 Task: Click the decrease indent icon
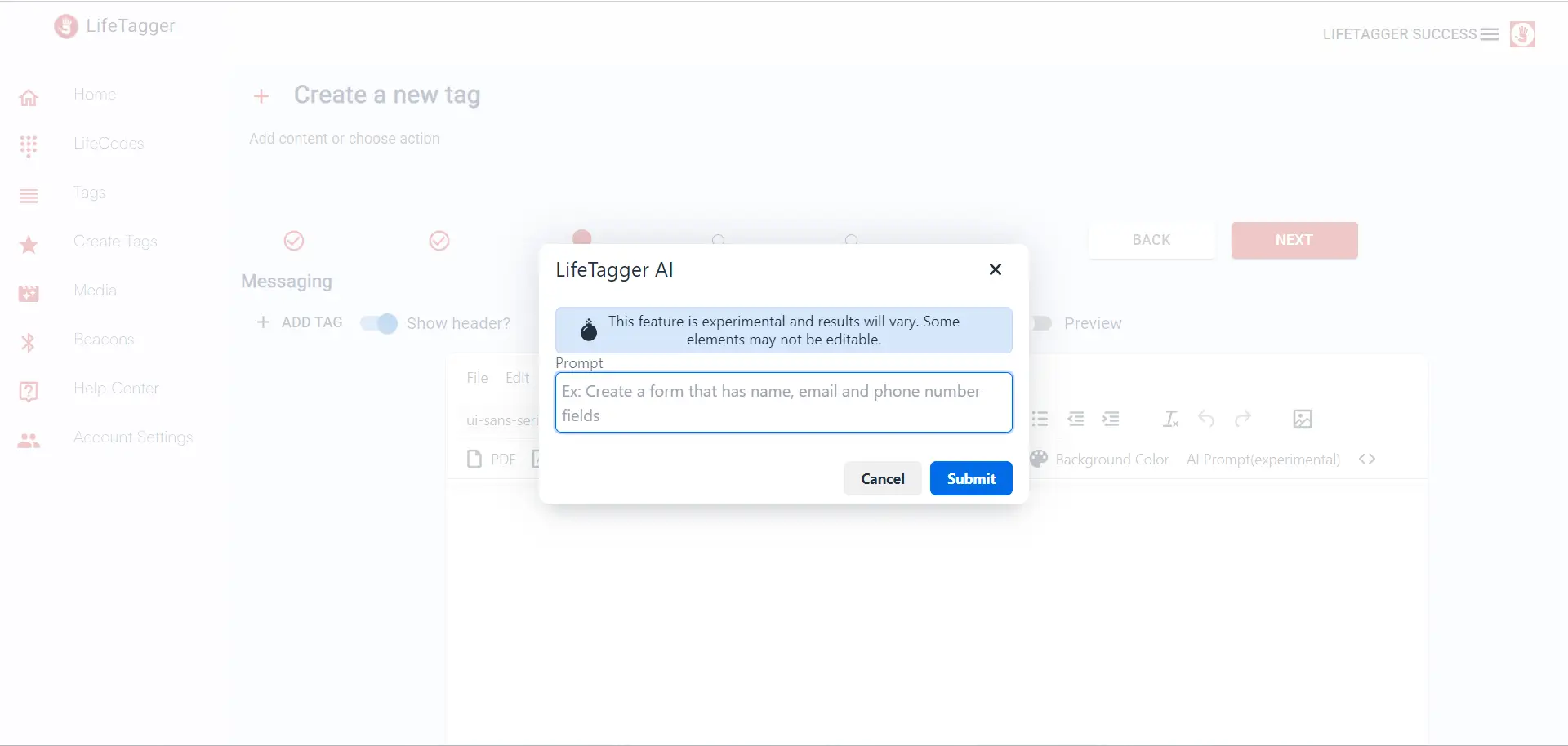(x=1076, y=419)
